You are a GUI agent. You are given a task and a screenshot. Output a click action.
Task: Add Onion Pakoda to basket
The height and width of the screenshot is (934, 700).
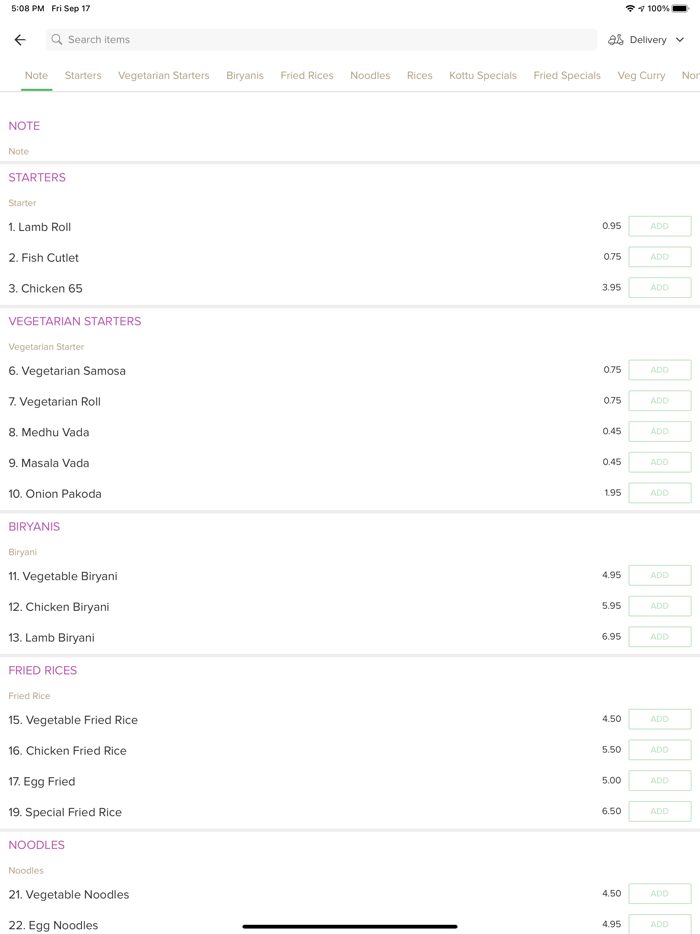pos(659,493)
